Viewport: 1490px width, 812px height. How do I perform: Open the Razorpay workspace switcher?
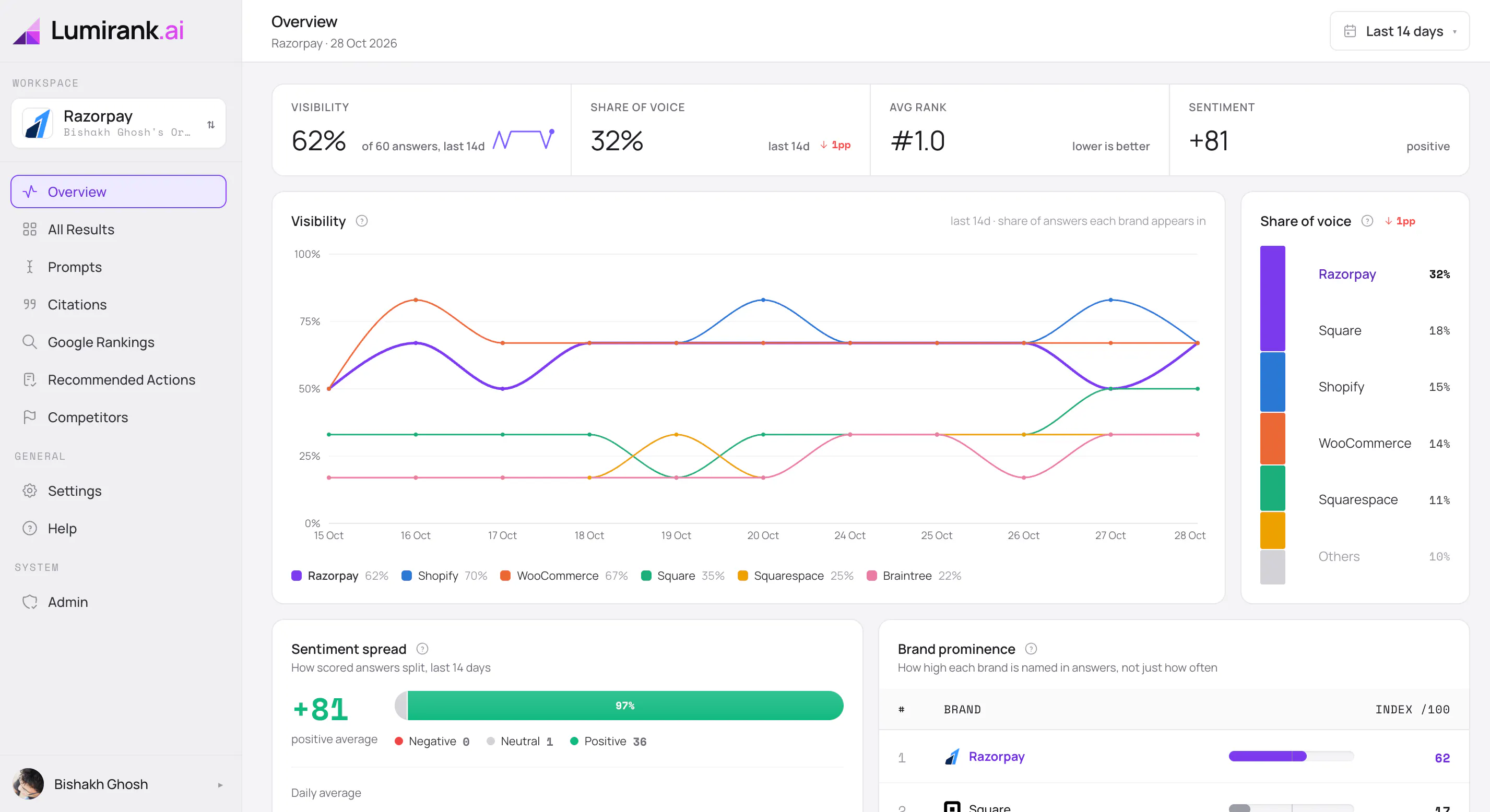[119, 123]
